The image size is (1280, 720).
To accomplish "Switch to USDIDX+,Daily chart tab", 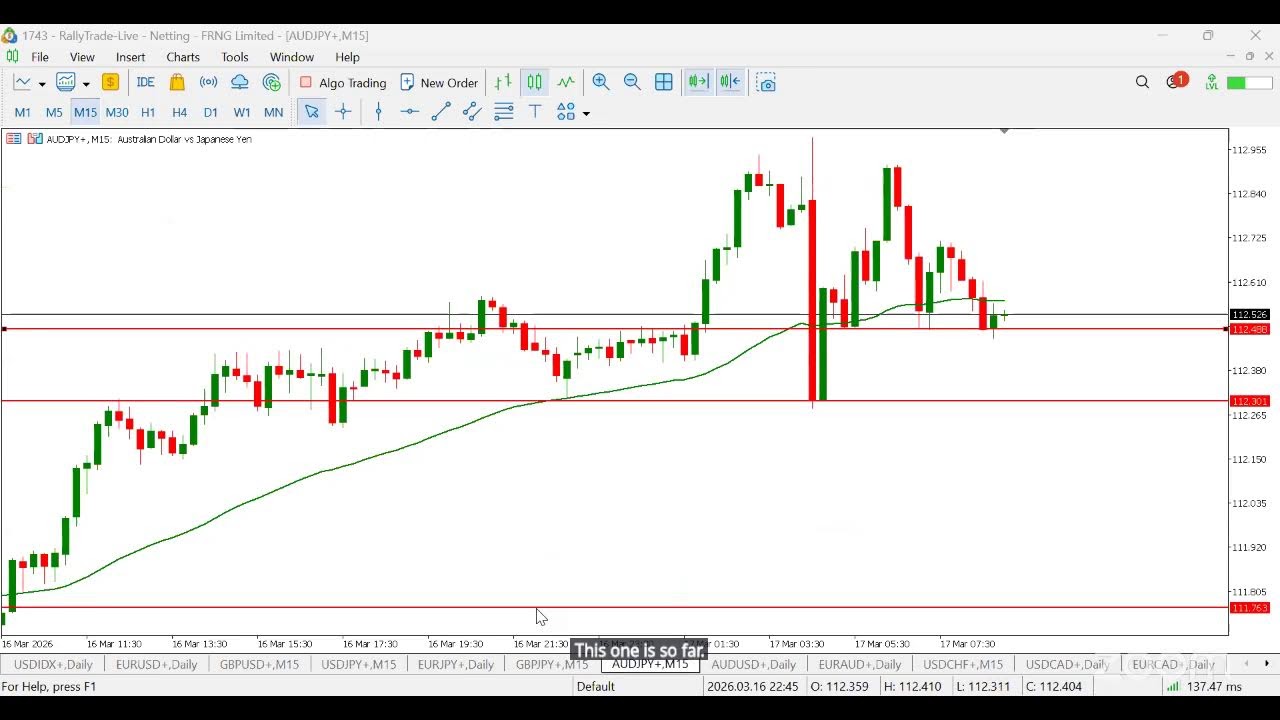I will [x=53, y=664].
